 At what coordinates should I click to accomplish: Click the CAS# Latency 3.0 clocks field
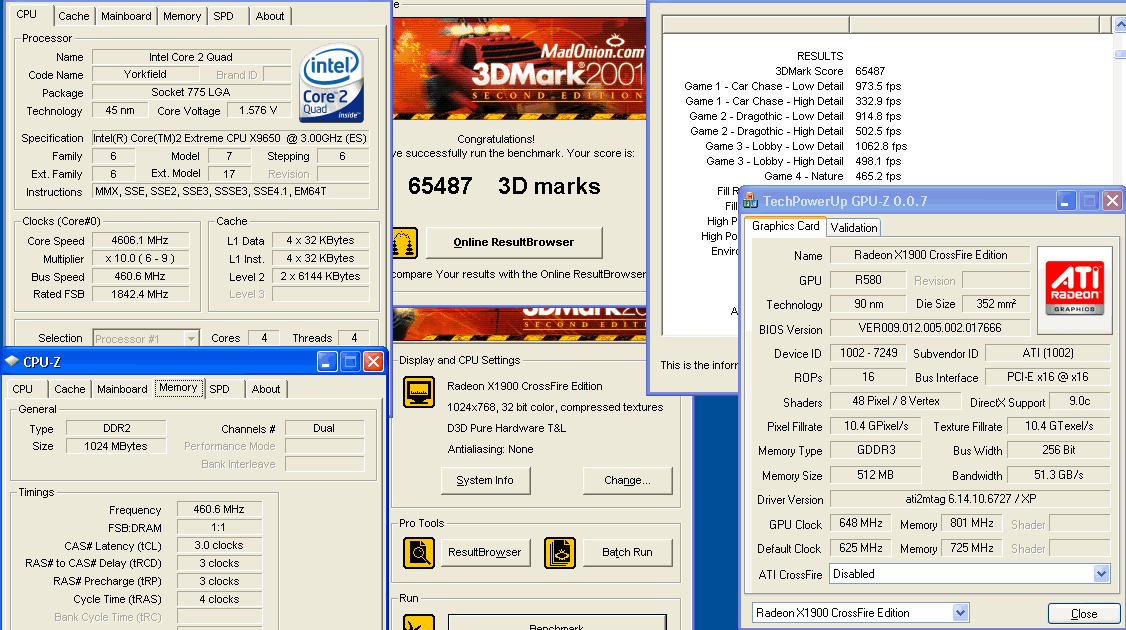tap(219, 545)
